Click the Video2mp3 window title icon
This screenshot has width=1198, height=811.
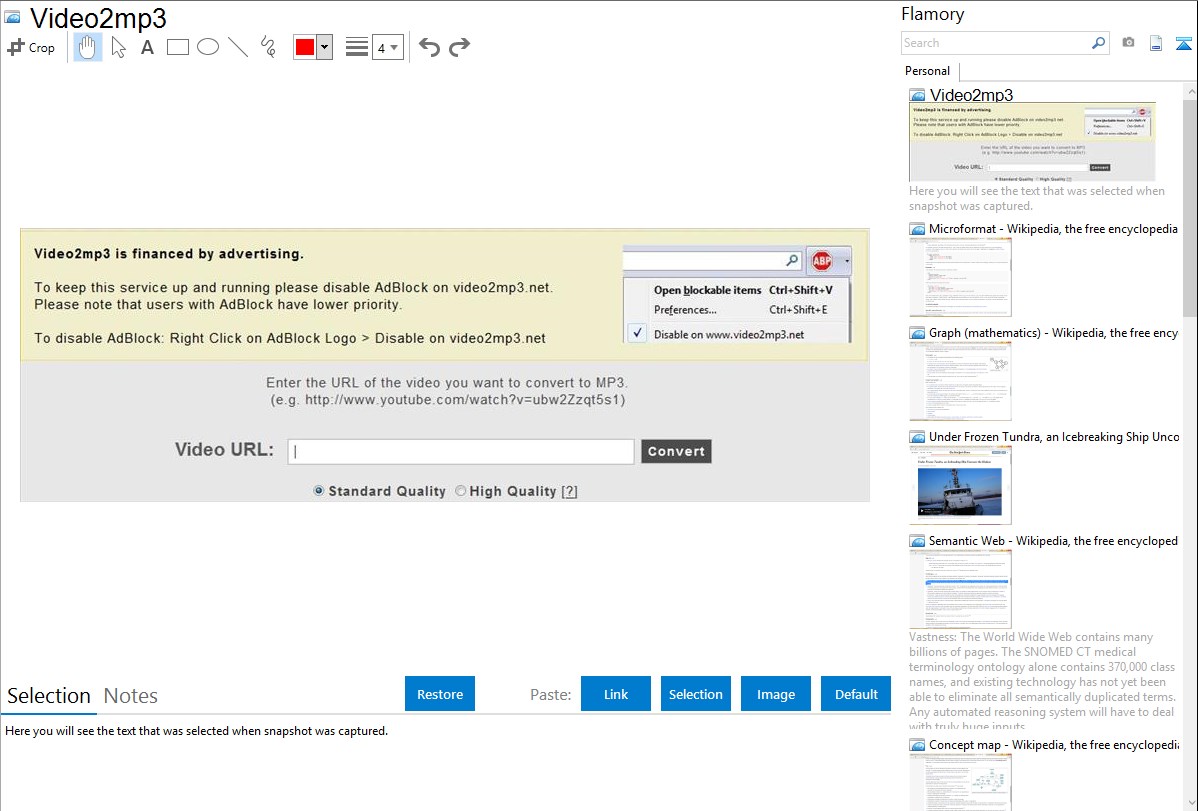(12, 17)
